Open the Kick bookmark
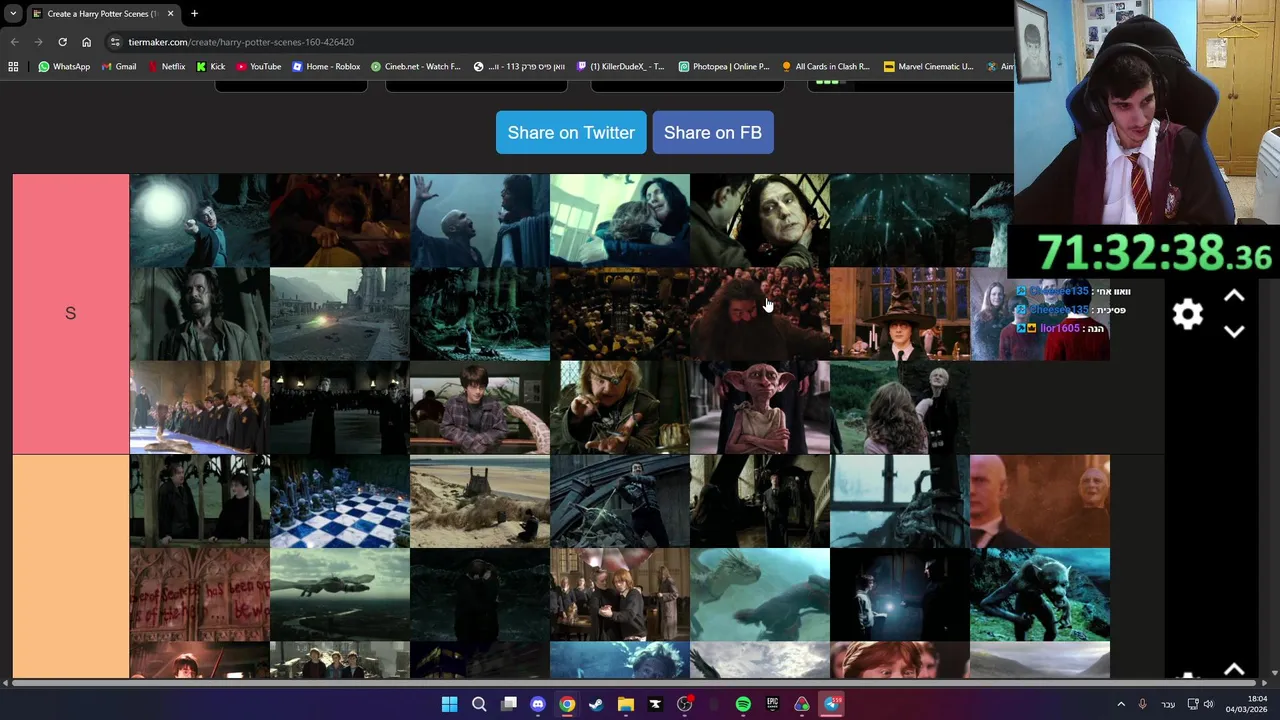 click(210, 66)
